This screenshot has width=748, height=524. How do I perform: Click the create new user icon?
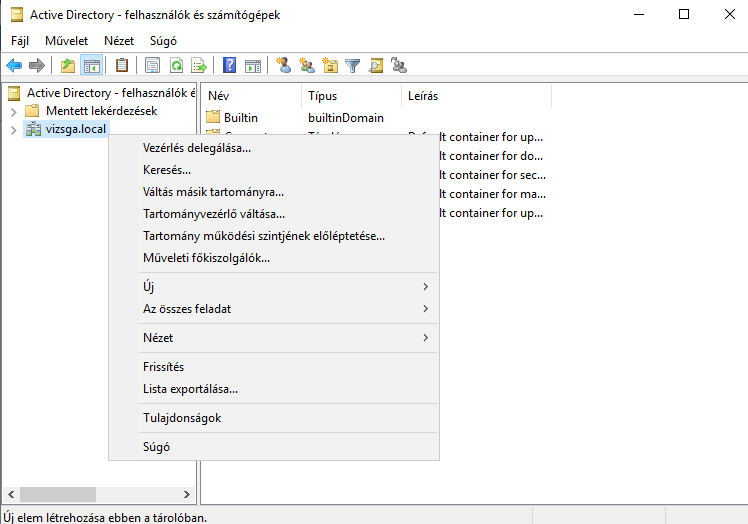(x=284, y=66)
